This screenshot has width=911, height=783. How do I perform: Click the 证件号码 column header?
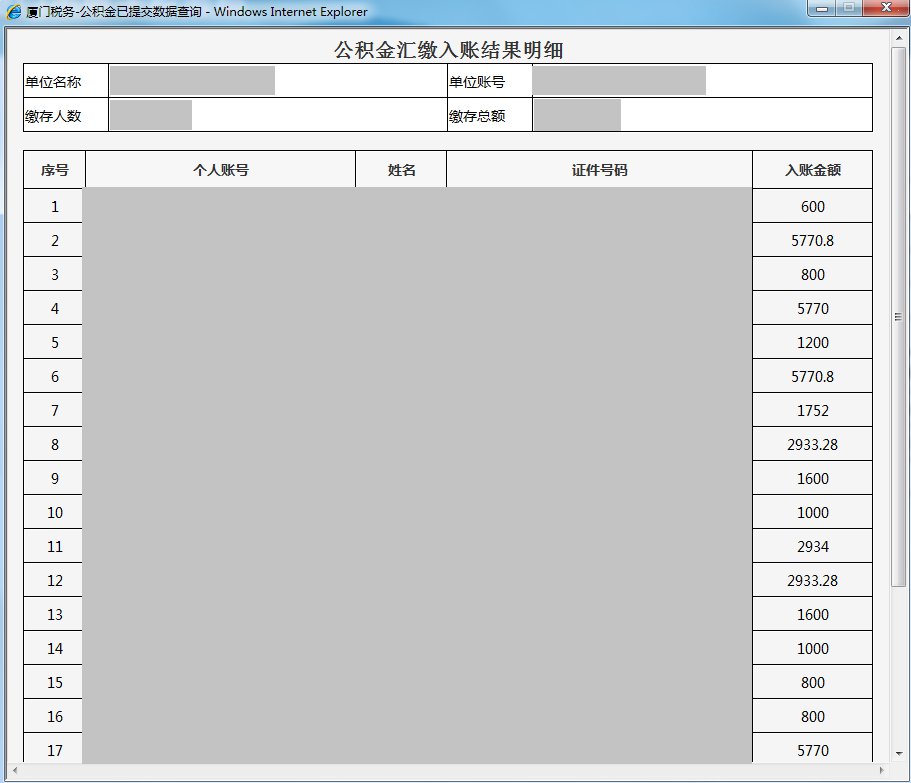click(x=599, y=170)
